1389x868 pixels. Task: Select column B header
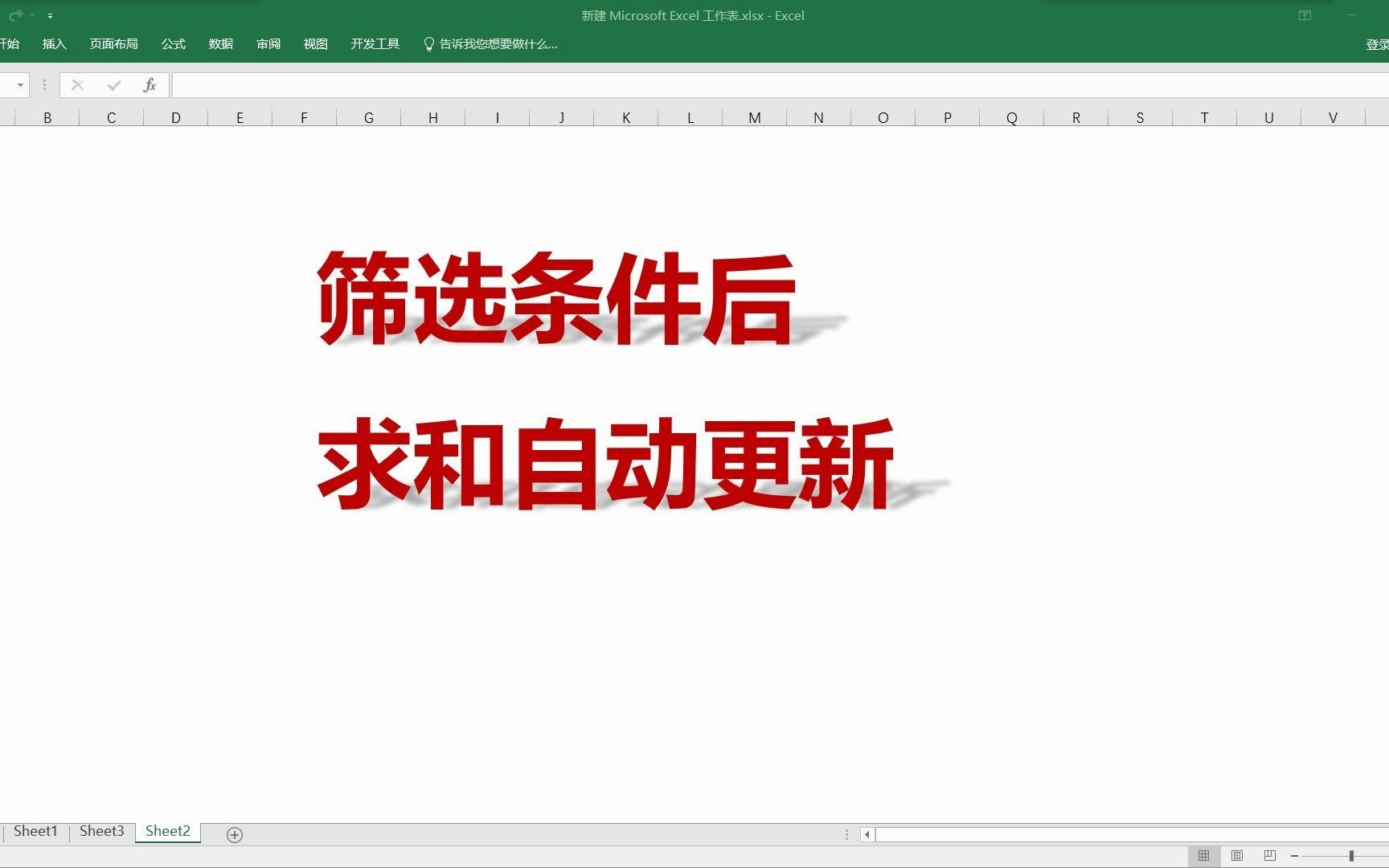47,118
